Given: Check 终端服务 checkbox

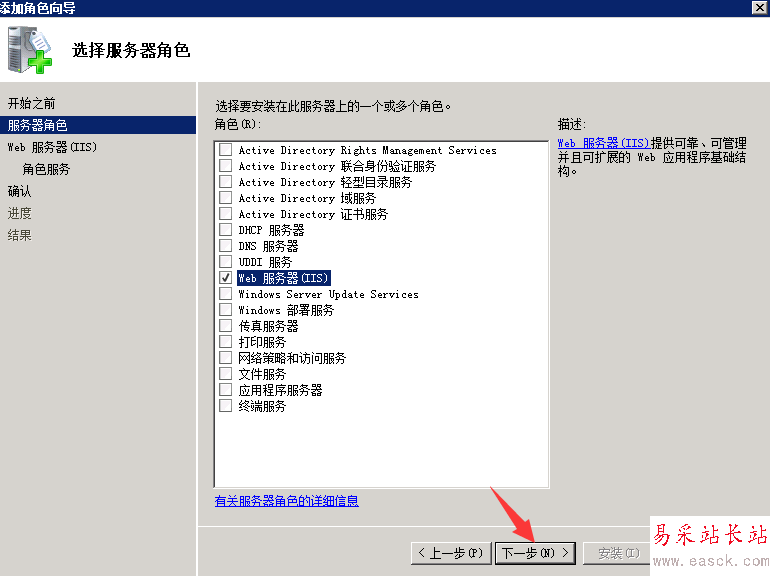Looking at the screenshot, I should [x=225, y=406].
